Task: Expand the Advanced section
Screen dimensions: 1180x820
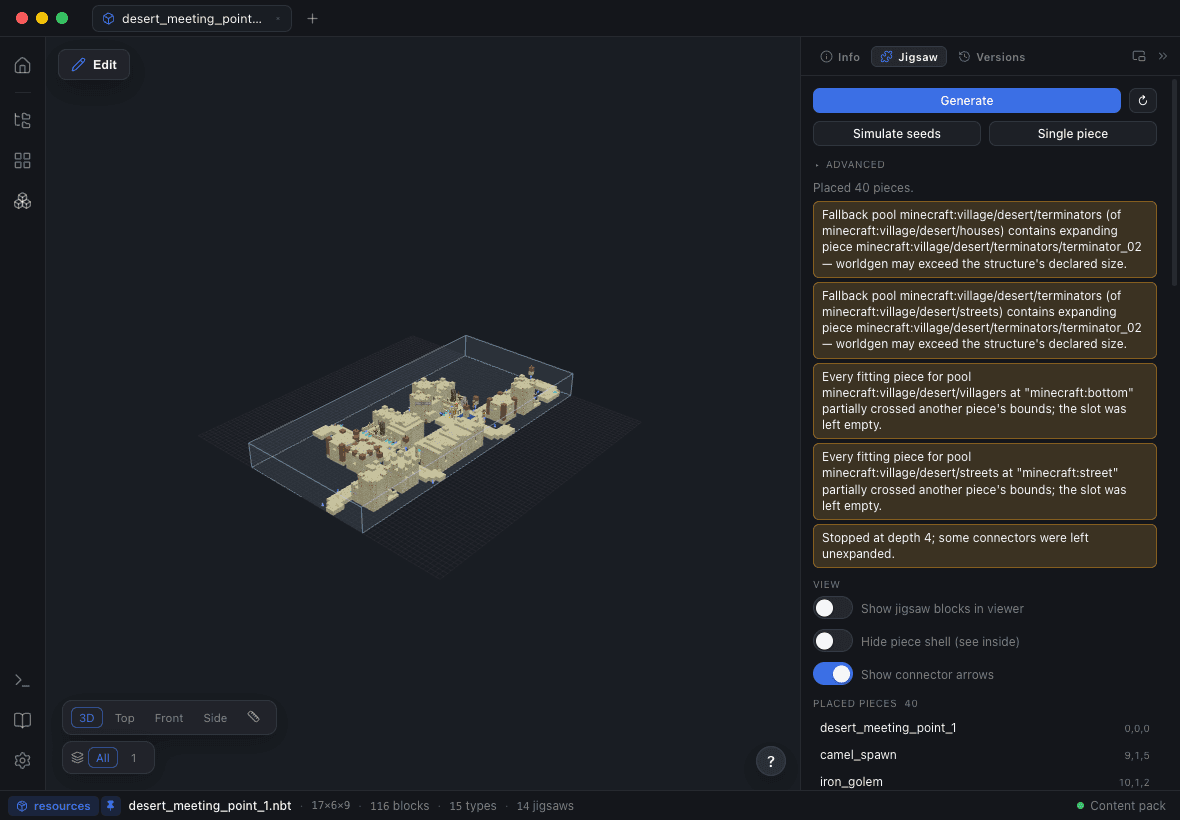Action: click(849, 165)
